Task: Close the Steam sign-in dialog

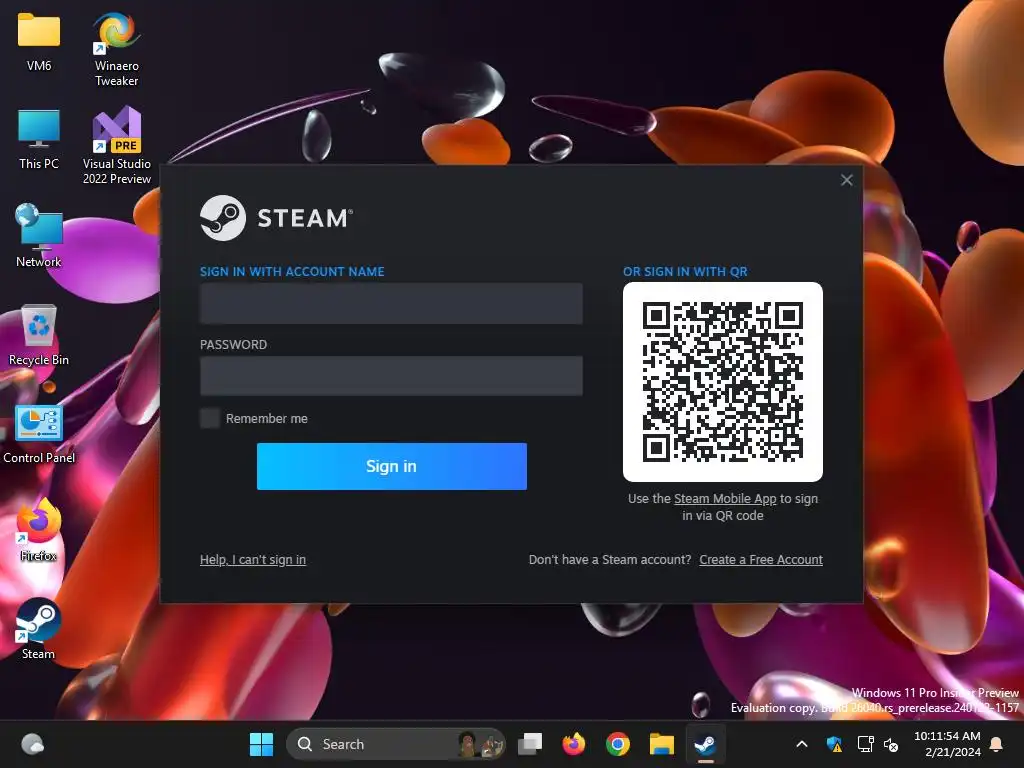Action: pyautogui.click(x=846, y=180)
